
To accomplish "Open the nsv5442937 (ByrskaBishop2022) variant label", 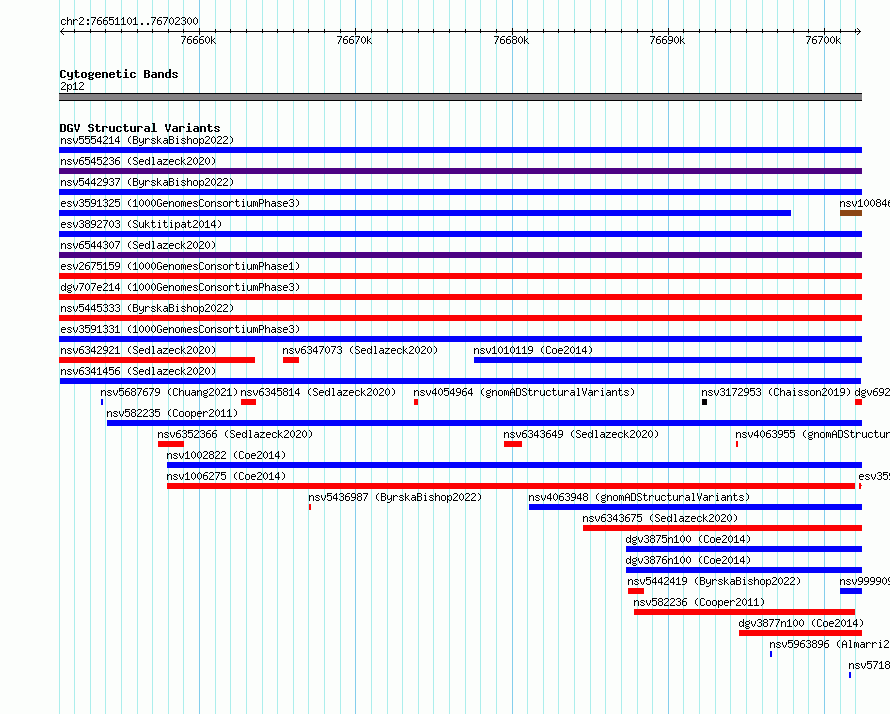I will coord(147,182).
